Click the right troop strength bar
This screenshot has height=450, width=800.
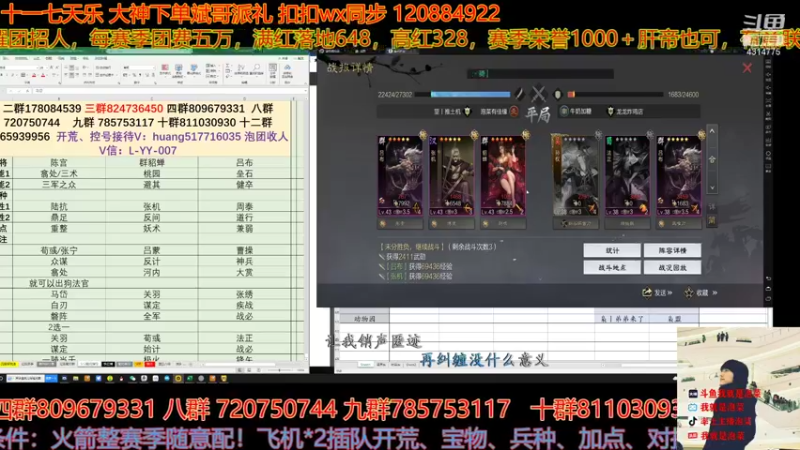[615, 94]
